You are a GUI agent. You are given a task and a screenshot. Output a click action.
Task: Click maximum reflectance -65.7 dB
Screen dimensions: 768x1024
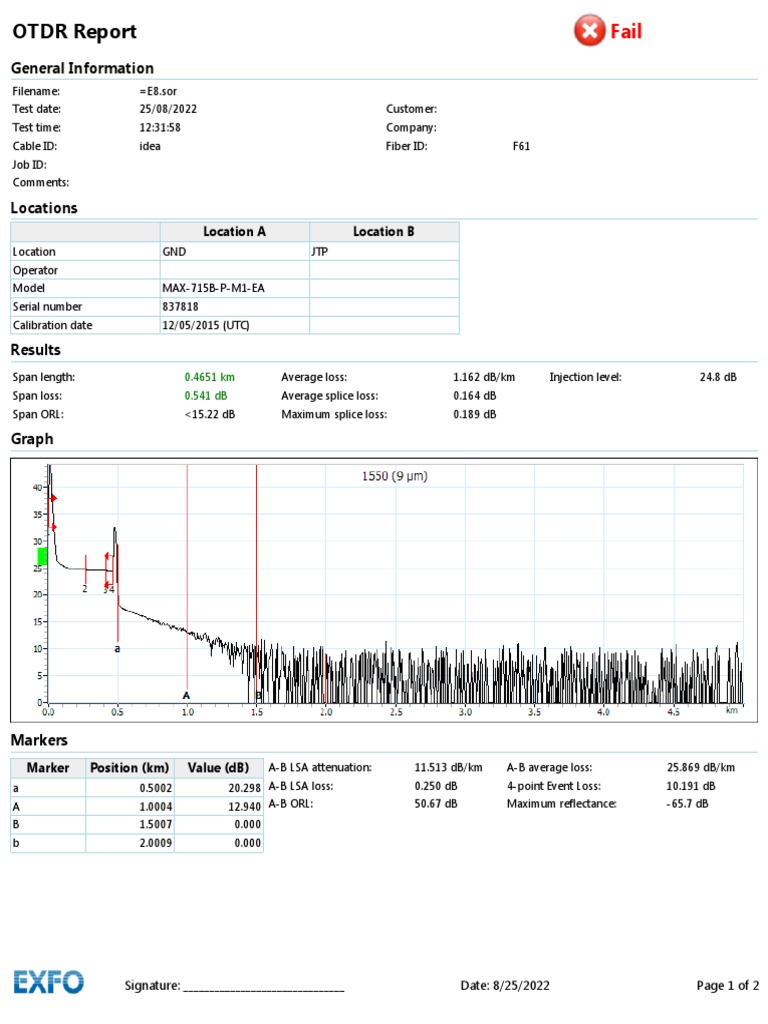pos(687,803)
